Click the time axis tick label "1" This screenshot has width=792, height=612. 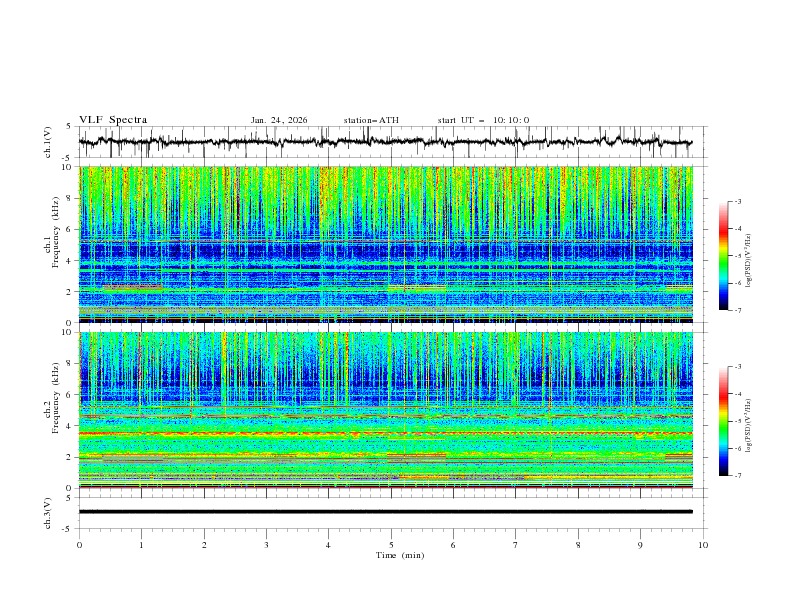(141, 545)
